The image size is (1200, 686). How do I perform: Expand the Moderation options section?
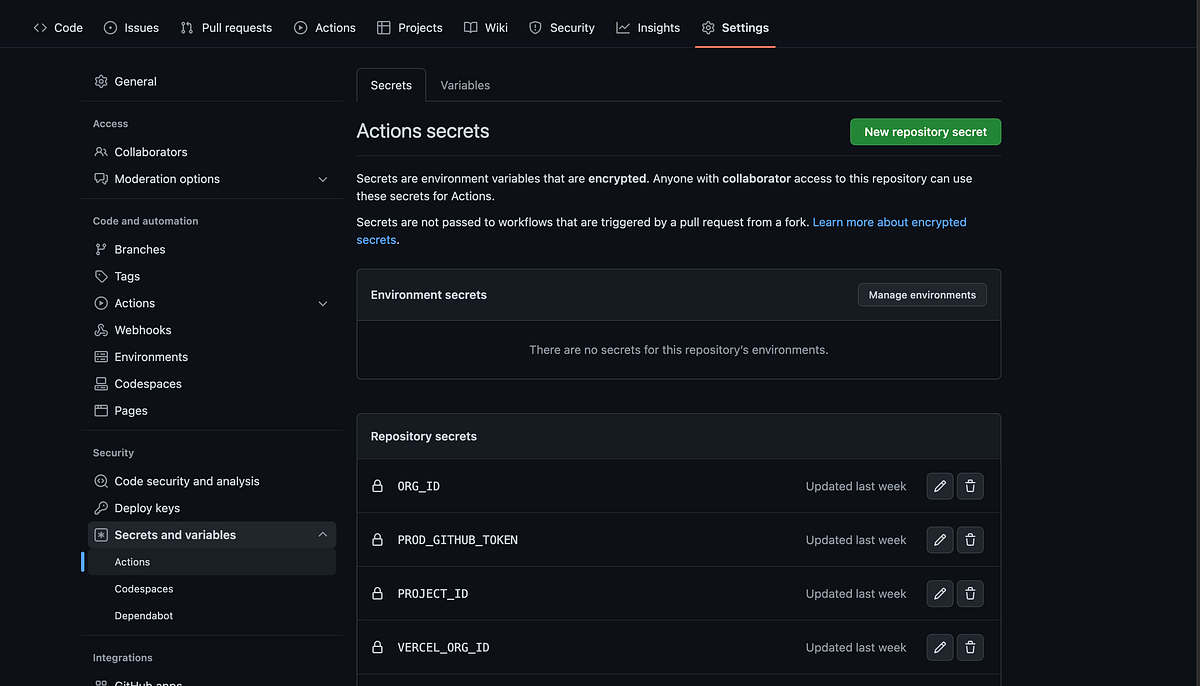pyautogui.click(x=322, y=178)
